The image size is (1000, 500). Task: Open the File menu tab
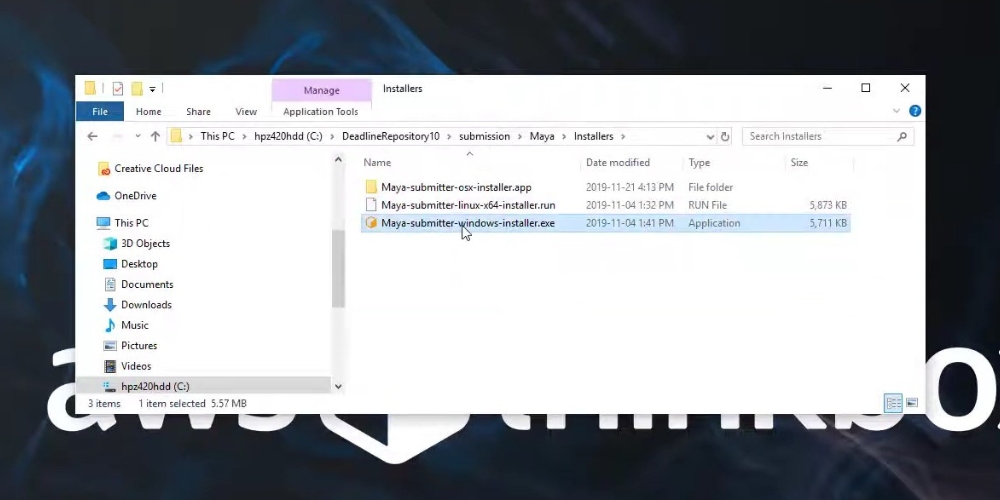coord(99,112)
